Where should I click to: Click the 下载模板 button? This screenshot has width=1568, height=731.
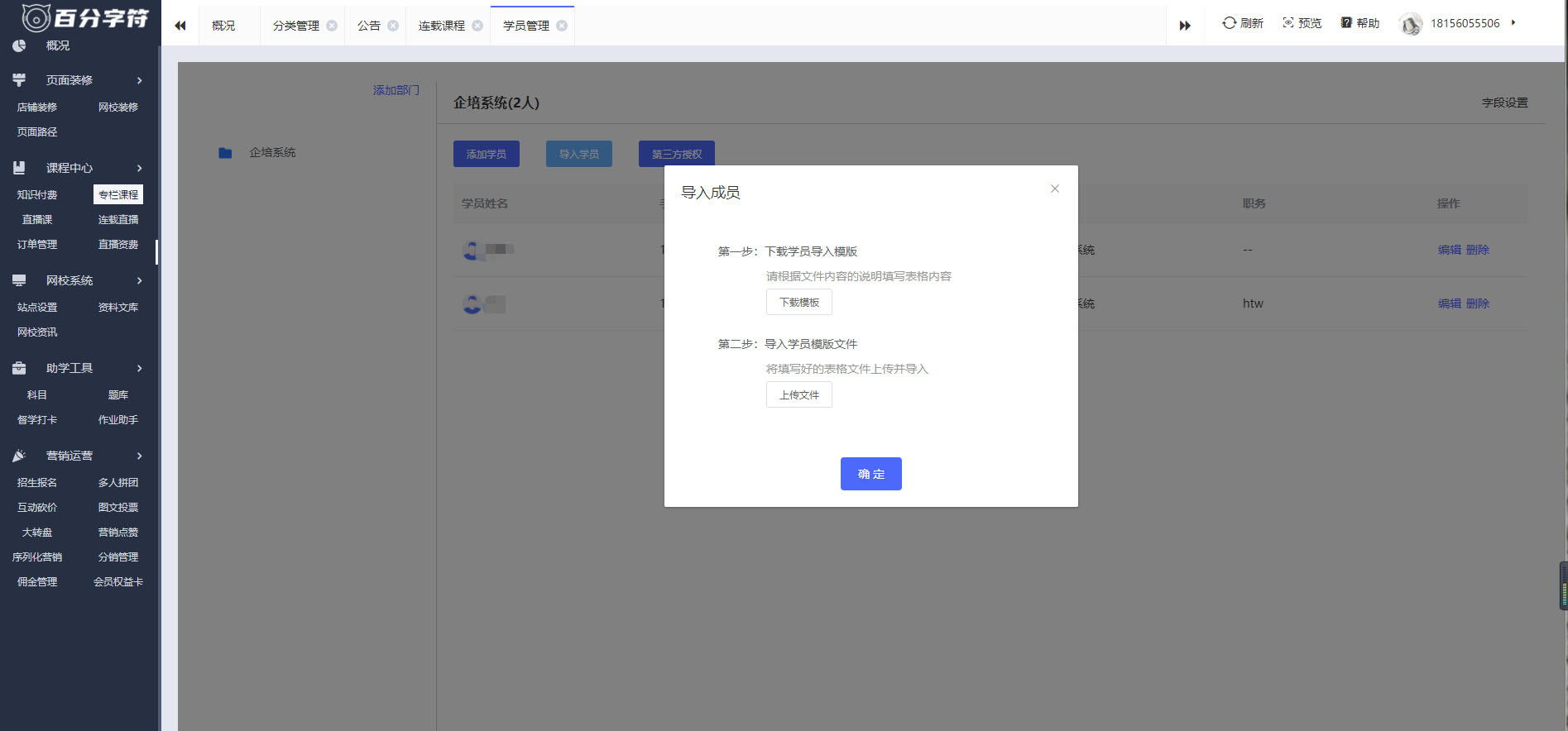click(798, 303)
